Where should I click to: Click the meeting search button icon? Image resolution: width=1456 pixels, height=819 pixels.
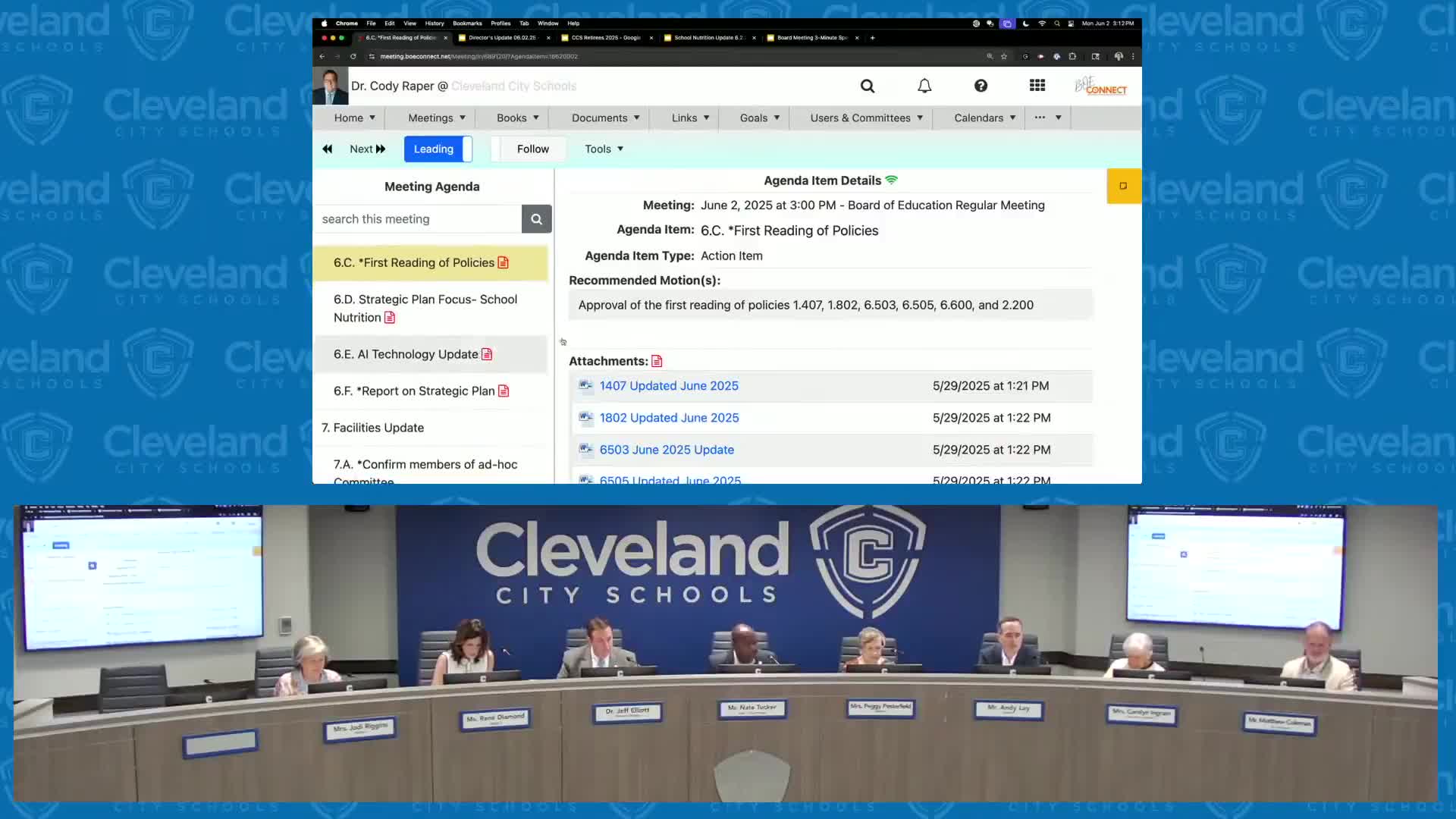point(536,219)
